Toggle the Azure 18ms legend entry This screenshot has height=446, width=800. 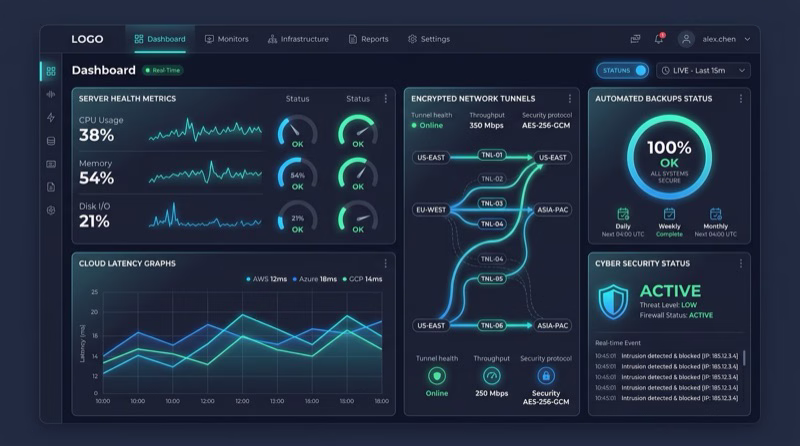(x=314, y=279)
